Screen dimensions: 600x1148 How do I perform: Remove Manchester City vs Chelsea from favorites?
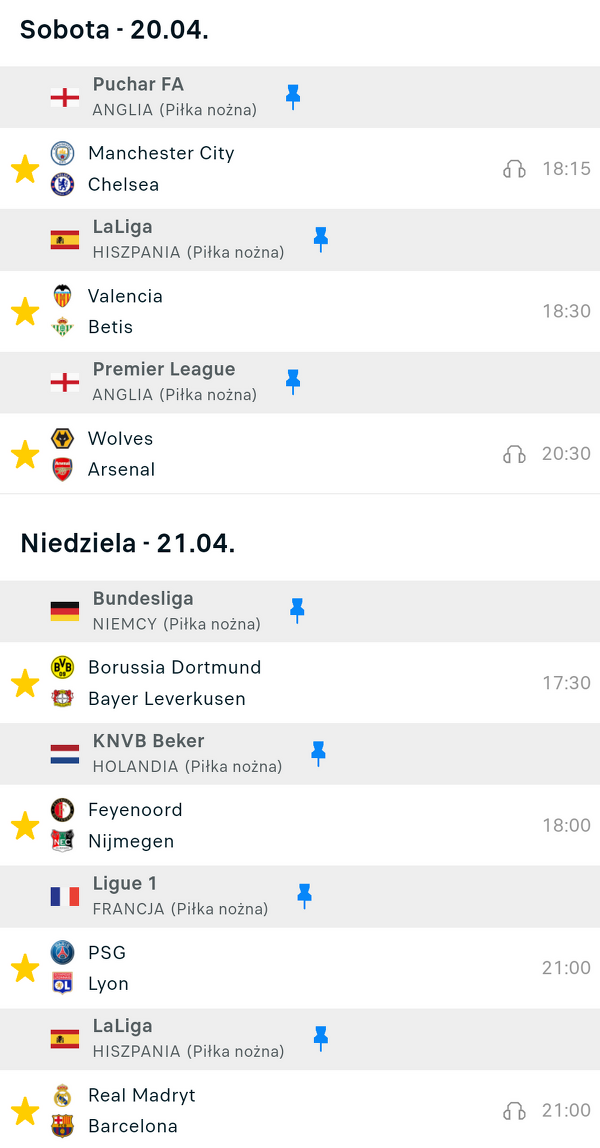(25, 169)
